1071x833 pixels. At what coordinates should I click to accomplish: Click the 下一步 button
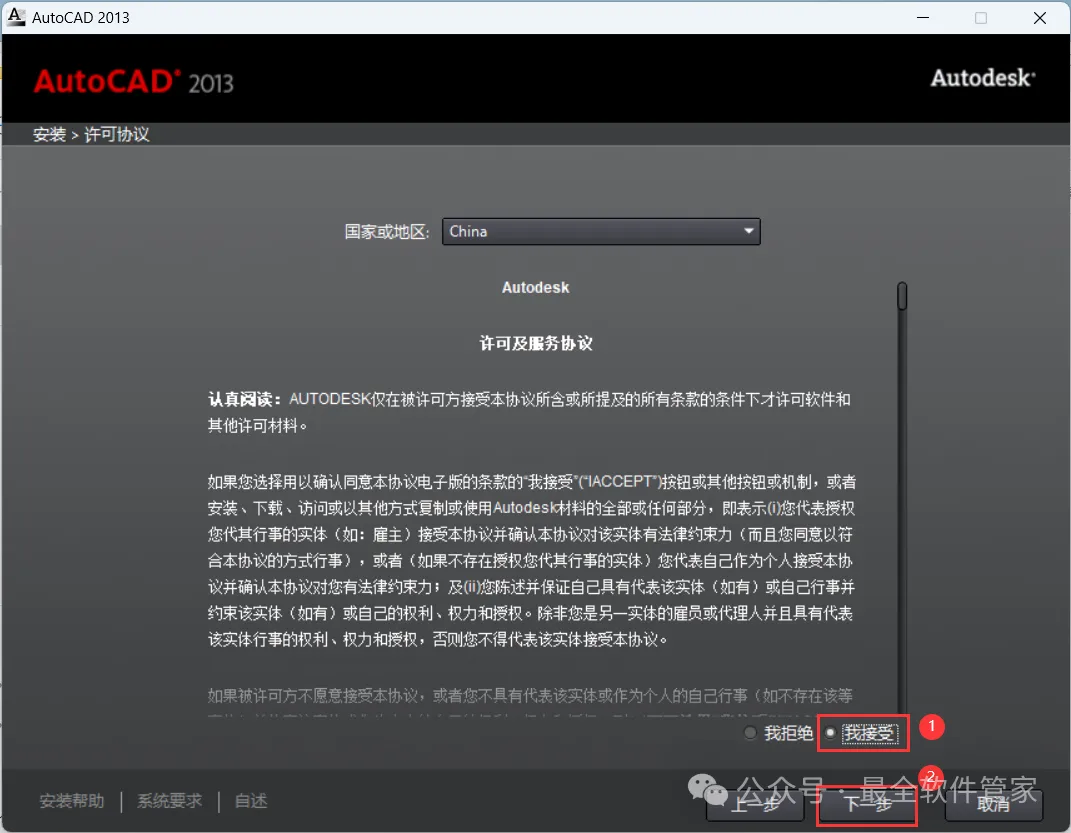point(867,804)
